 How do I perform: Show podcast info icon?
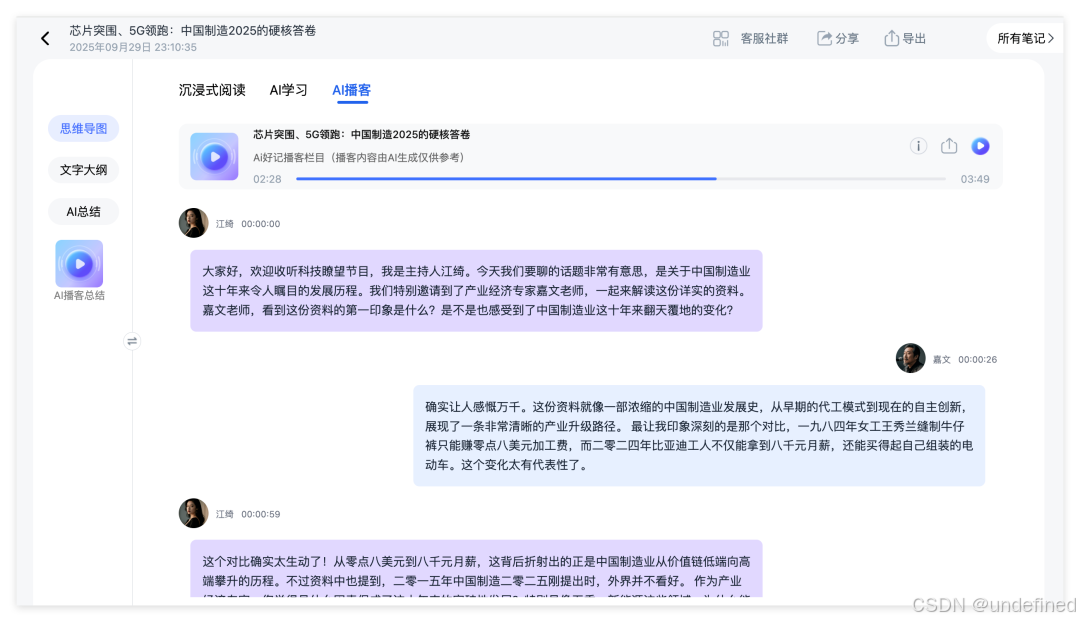click(x=918, y=146)
